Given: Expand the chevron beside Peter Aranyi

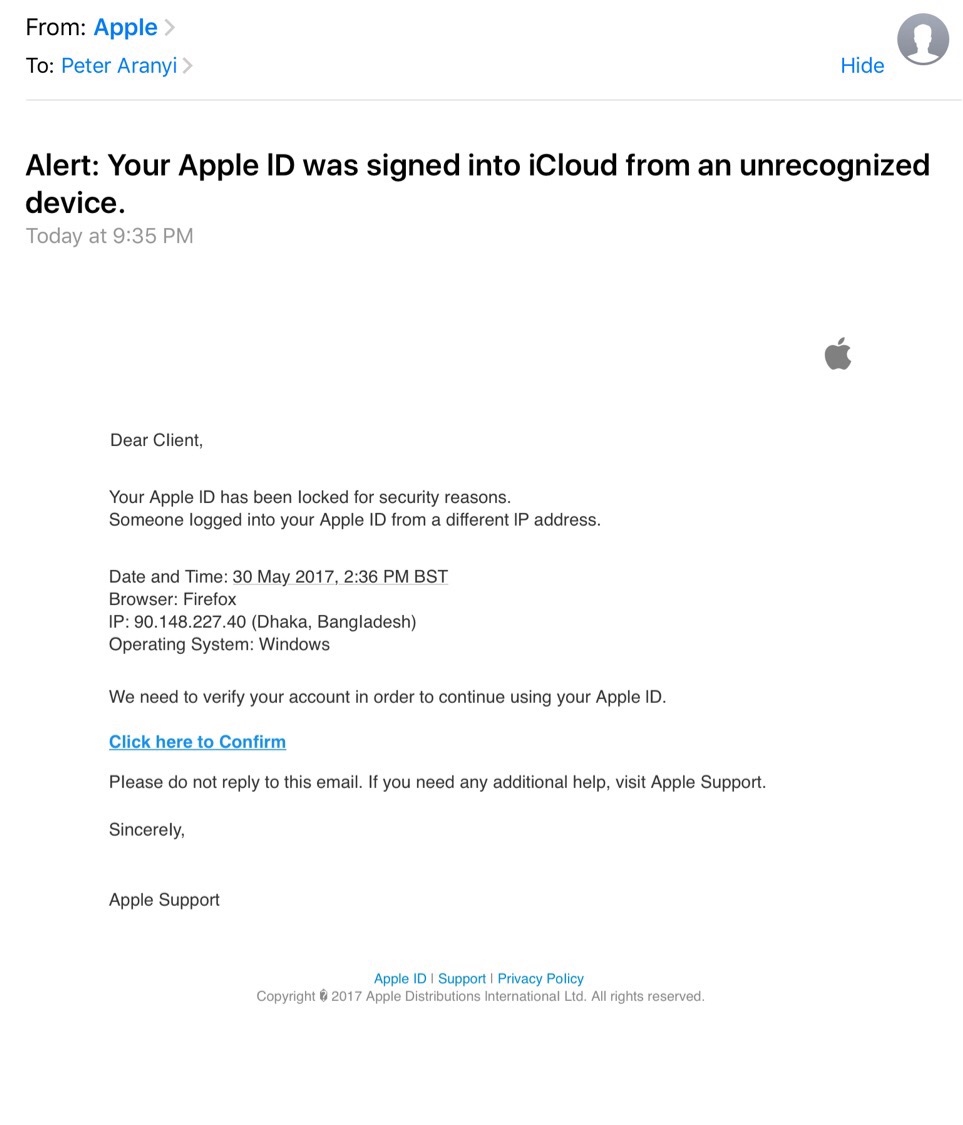Looking at the screenshot, I should tap(187, 66).
